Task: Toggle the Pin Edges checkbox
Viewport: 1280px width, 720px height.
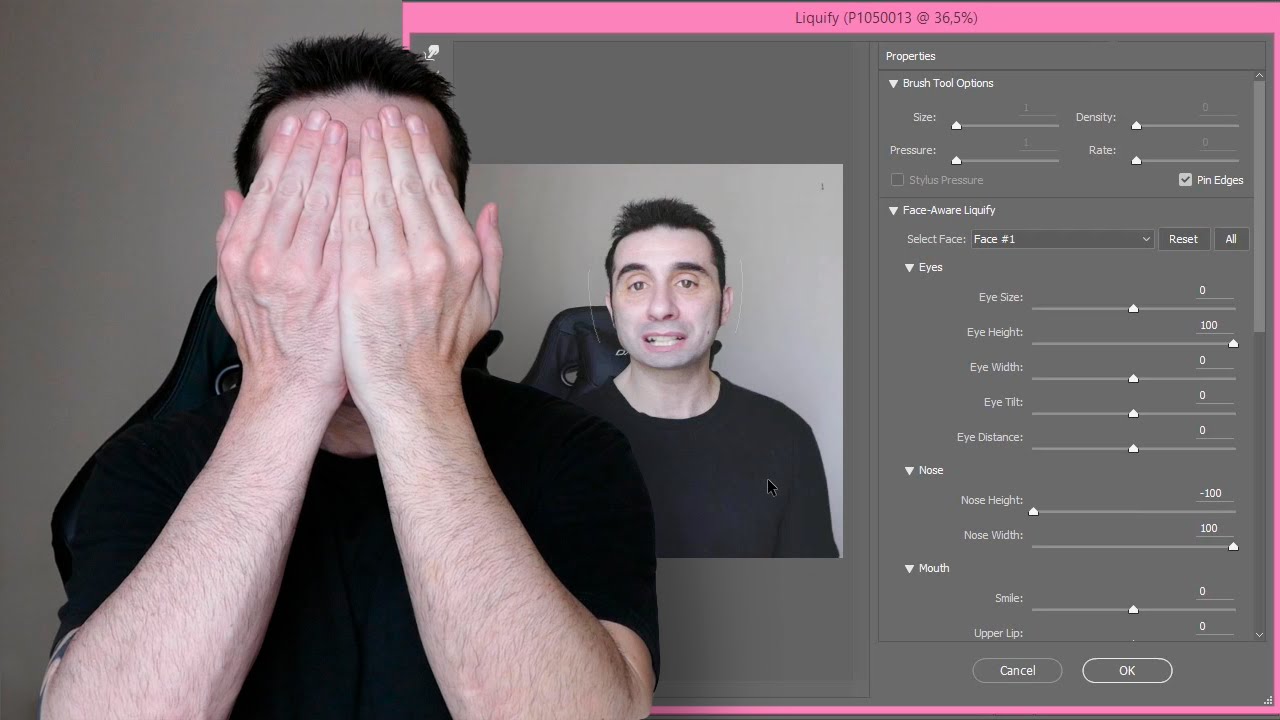Action: pos(1185,180)
